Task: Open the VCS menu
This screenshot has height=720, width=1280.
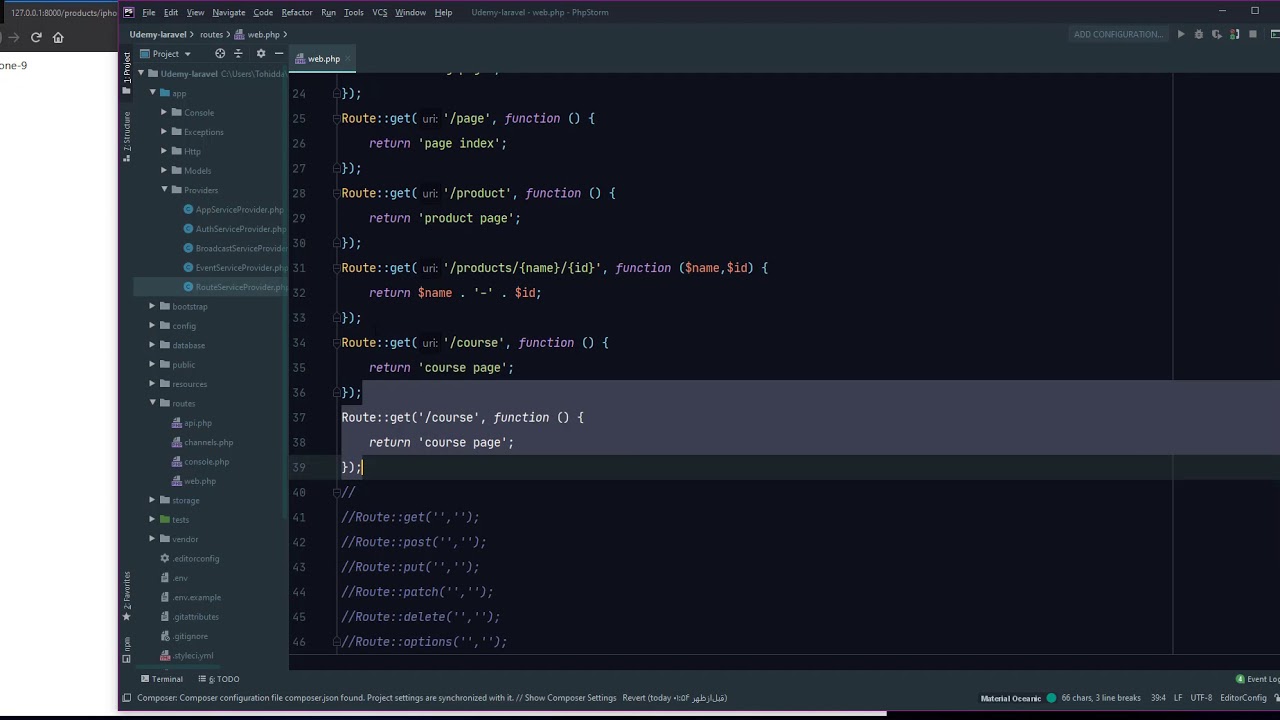Action: [x=380, y=12]
